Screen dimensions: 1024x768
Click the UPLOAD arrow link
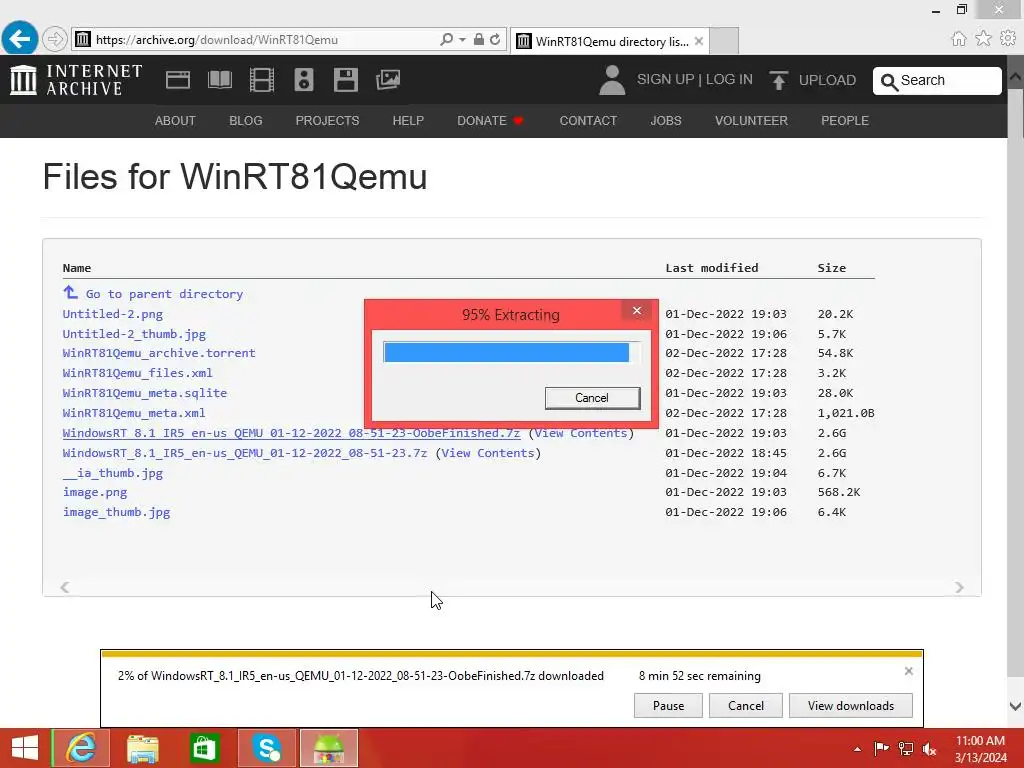pyautogui.click(x=812, y=80)
